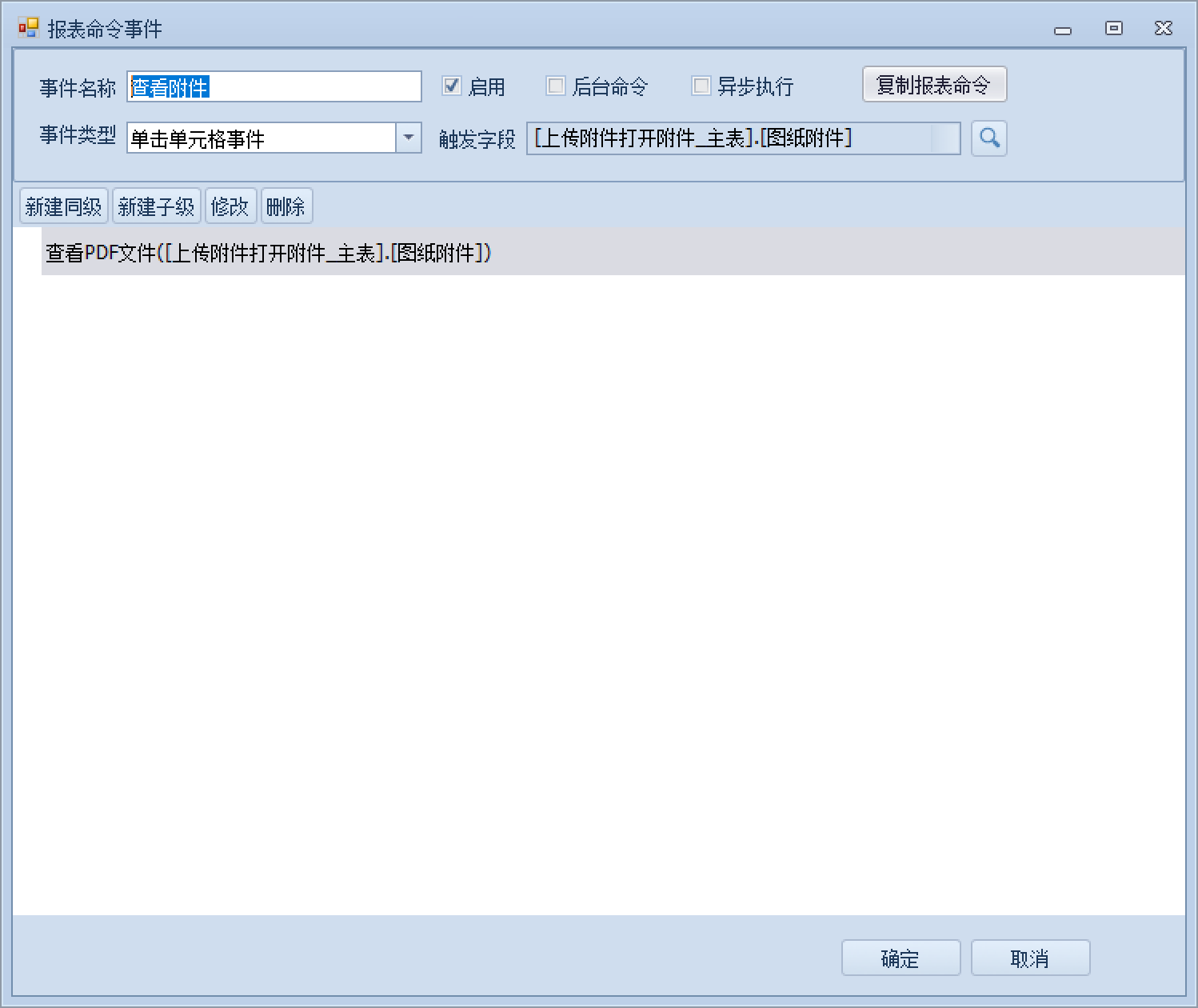This screenshot has width=1198, height=1008.
Task: Cancel the dialog with 取消
Action: click(1030, 958)
